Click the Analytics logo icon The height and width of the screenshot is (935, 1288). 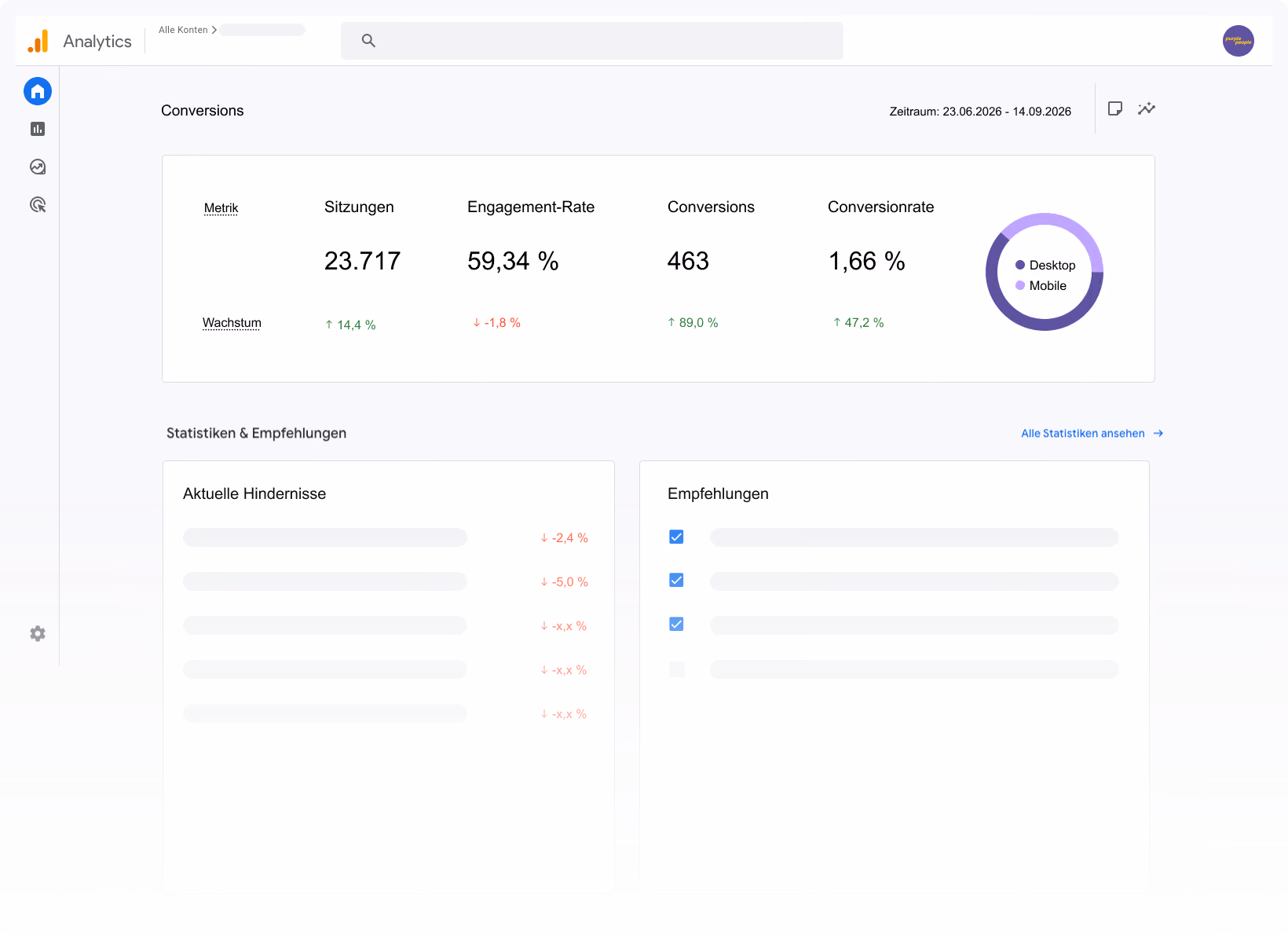[x=38, y=41]
